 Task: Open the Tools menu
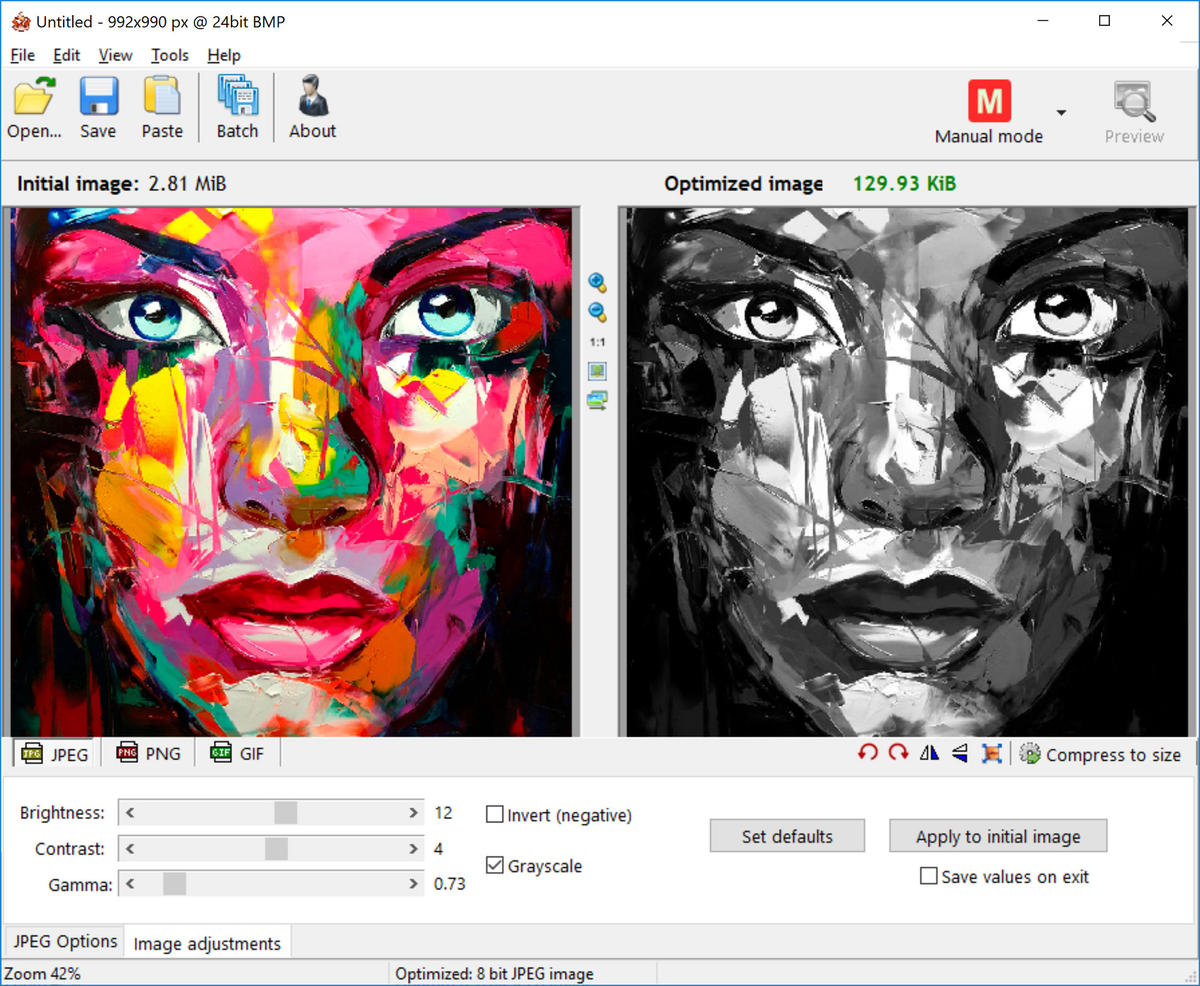(169, 55)
